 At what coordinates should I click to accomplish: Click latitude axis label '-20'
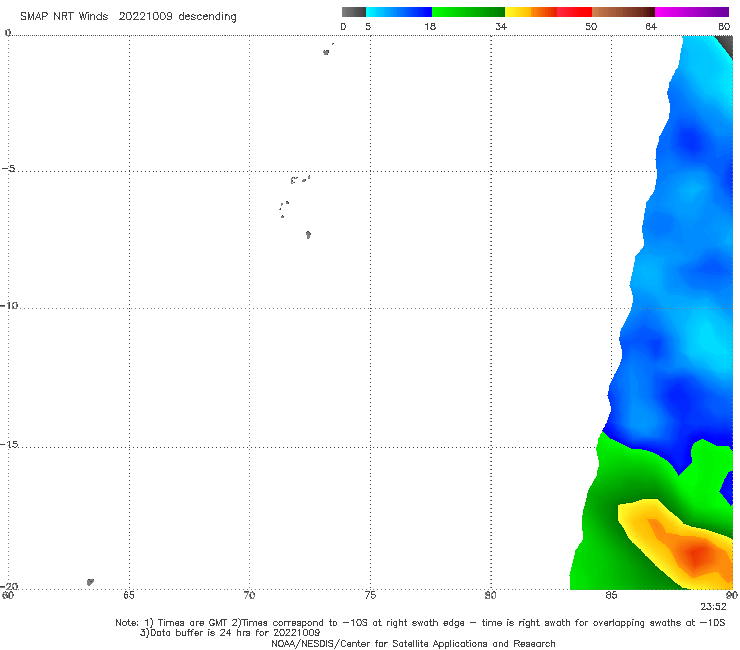click(9, 586)
